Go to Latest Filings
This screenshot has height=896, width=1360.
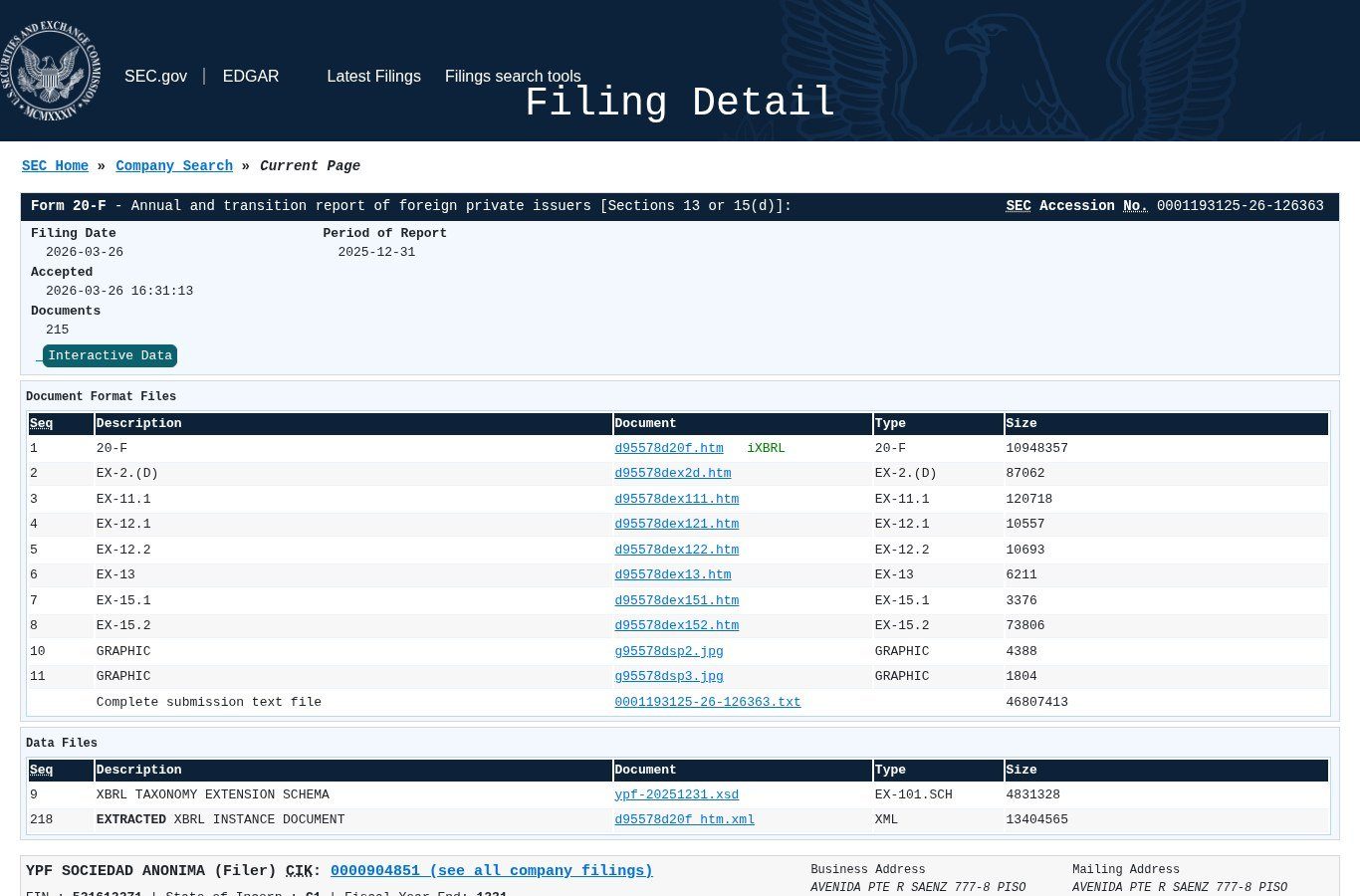pos(374,77)
